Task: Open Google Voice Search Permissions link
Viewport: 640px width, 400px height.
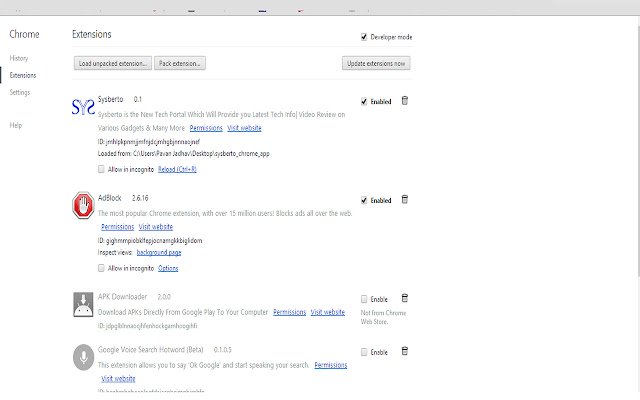Action: tap(331, 365)
